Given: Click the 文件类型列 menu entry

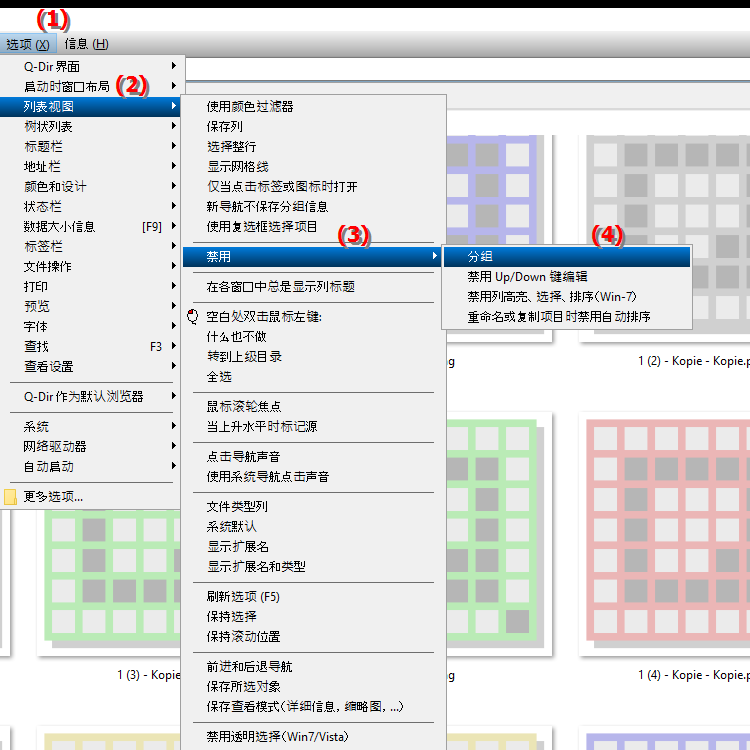Looking at the screenshot, I should click(x=313, y=507).
